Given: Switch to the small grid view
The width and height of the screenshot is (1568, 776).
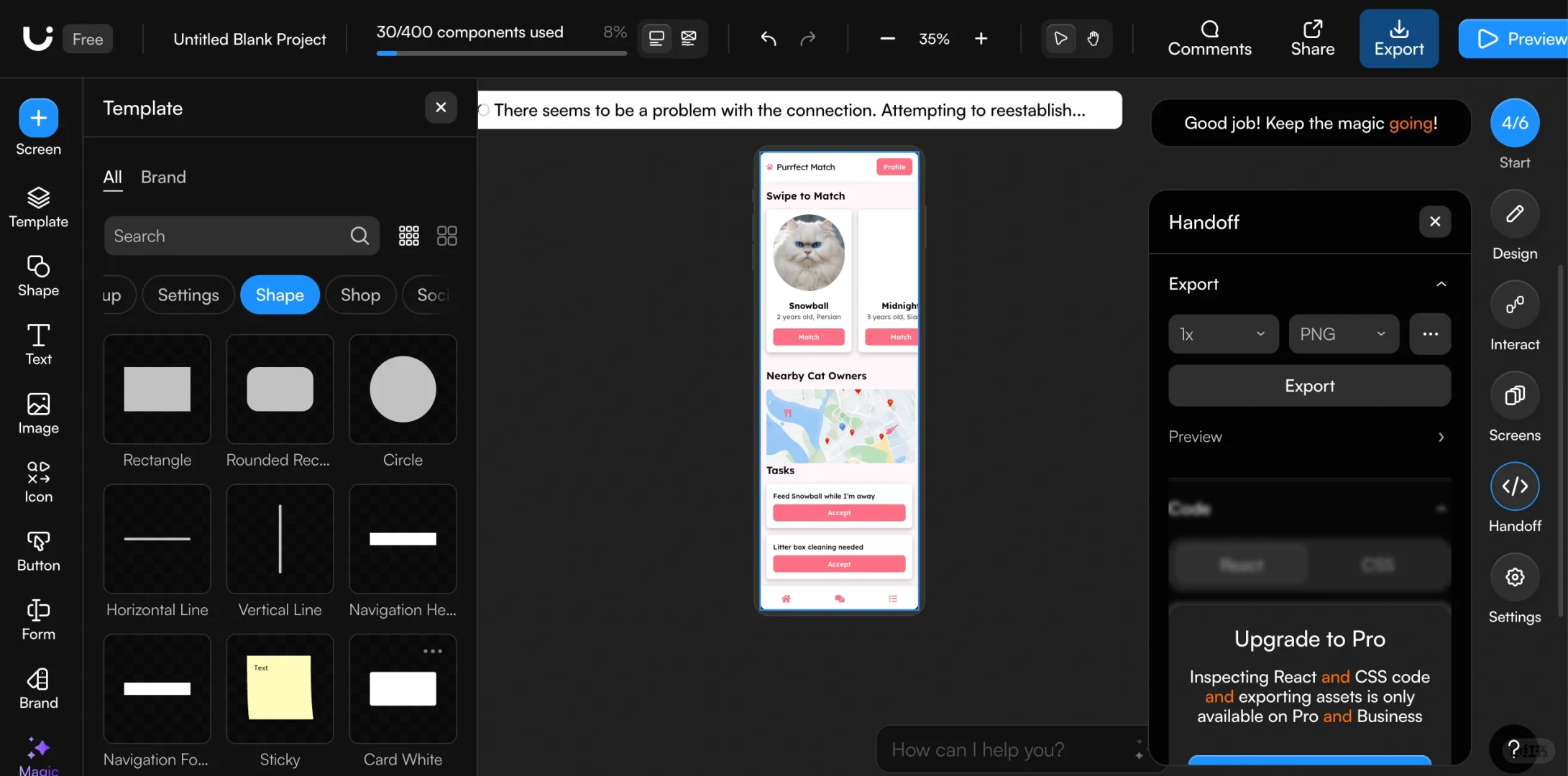Looking at the screenshot, I should 408,236.
